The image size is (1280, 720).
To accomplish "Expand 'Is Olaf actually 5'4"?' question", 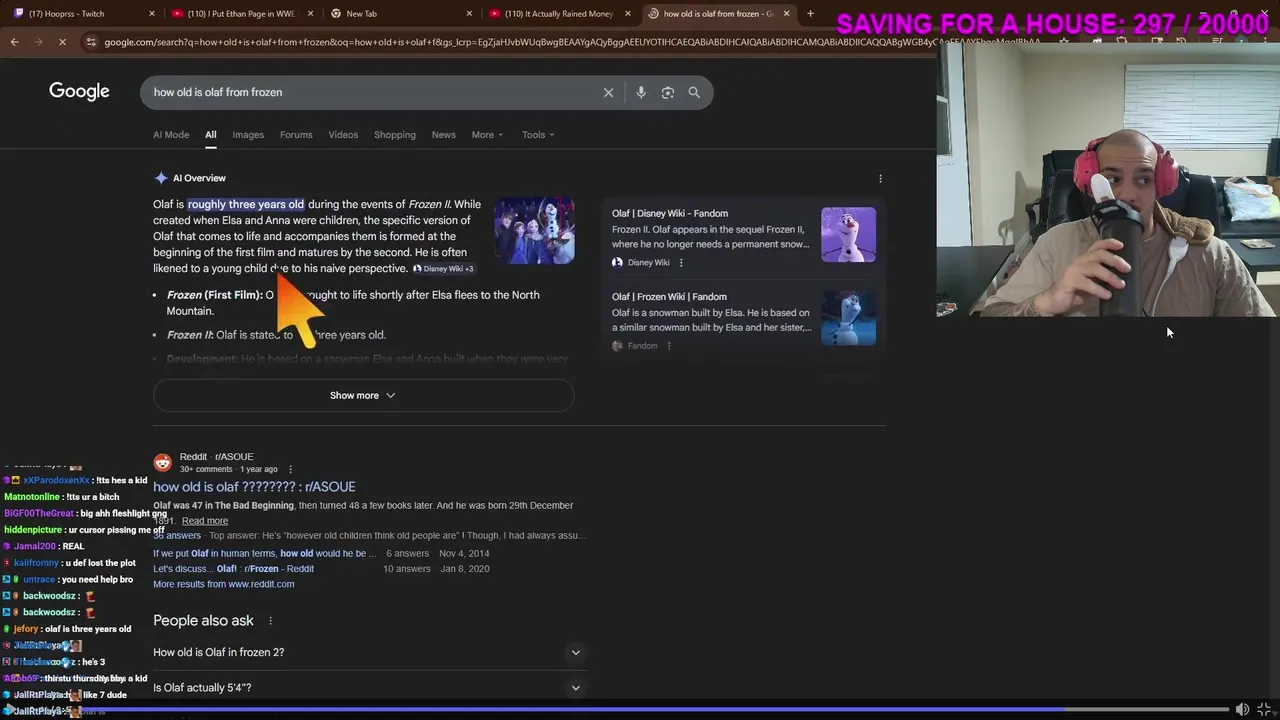I will click(x=368, y=687).
